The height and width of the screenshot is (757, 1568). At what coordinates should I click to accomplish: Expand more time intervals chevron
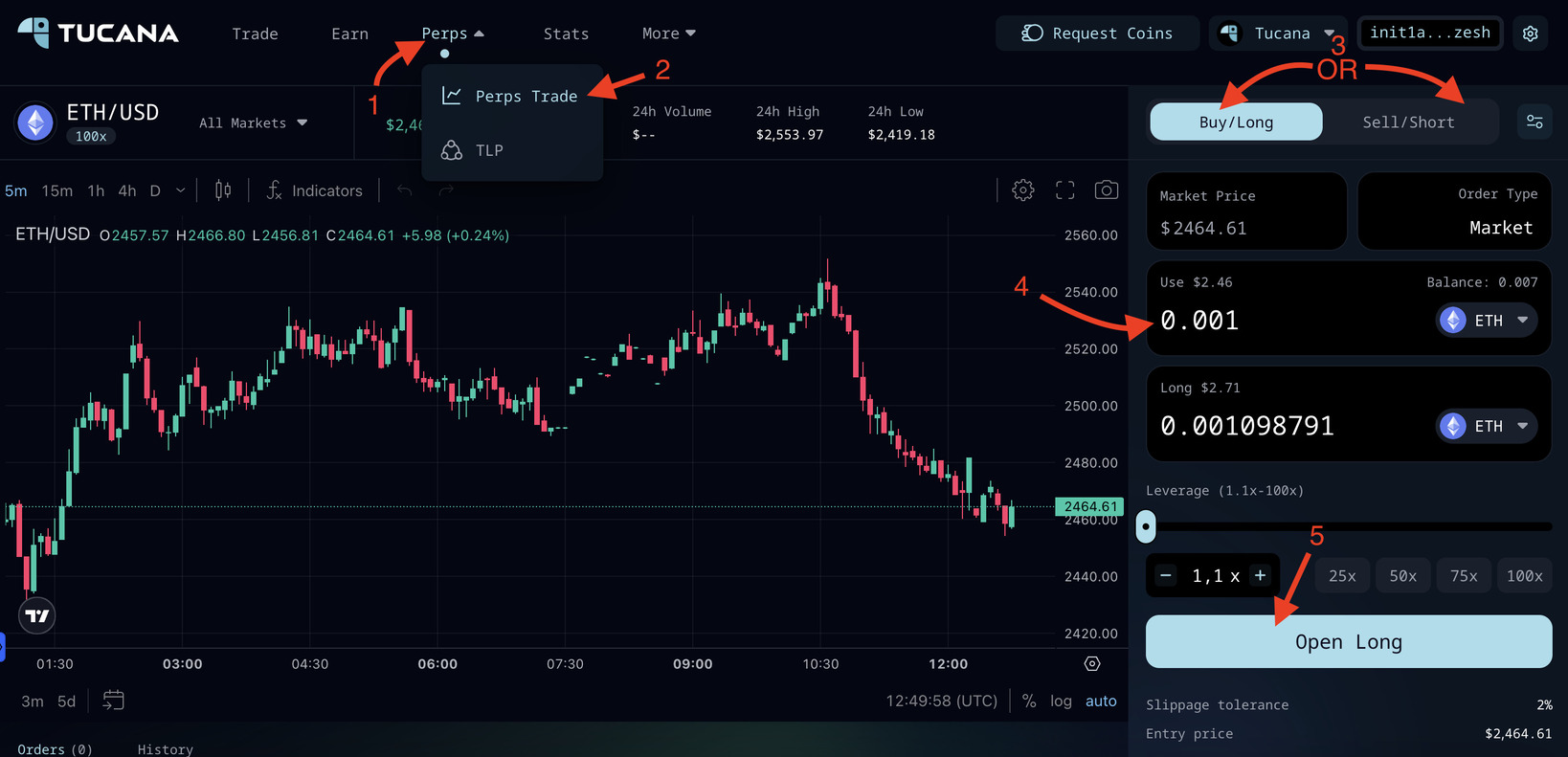click(x=180, y=190)
